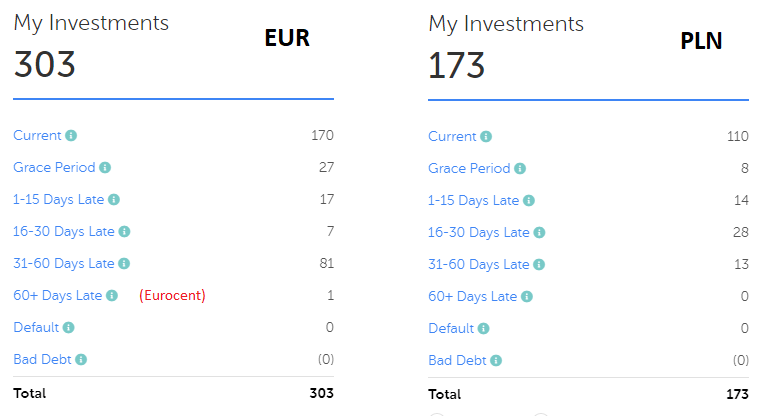Viewport: 778px width, 418px height.
Task: Click info icon next to PLN Default
Action: pyautogui.click(x=484, y=329)
